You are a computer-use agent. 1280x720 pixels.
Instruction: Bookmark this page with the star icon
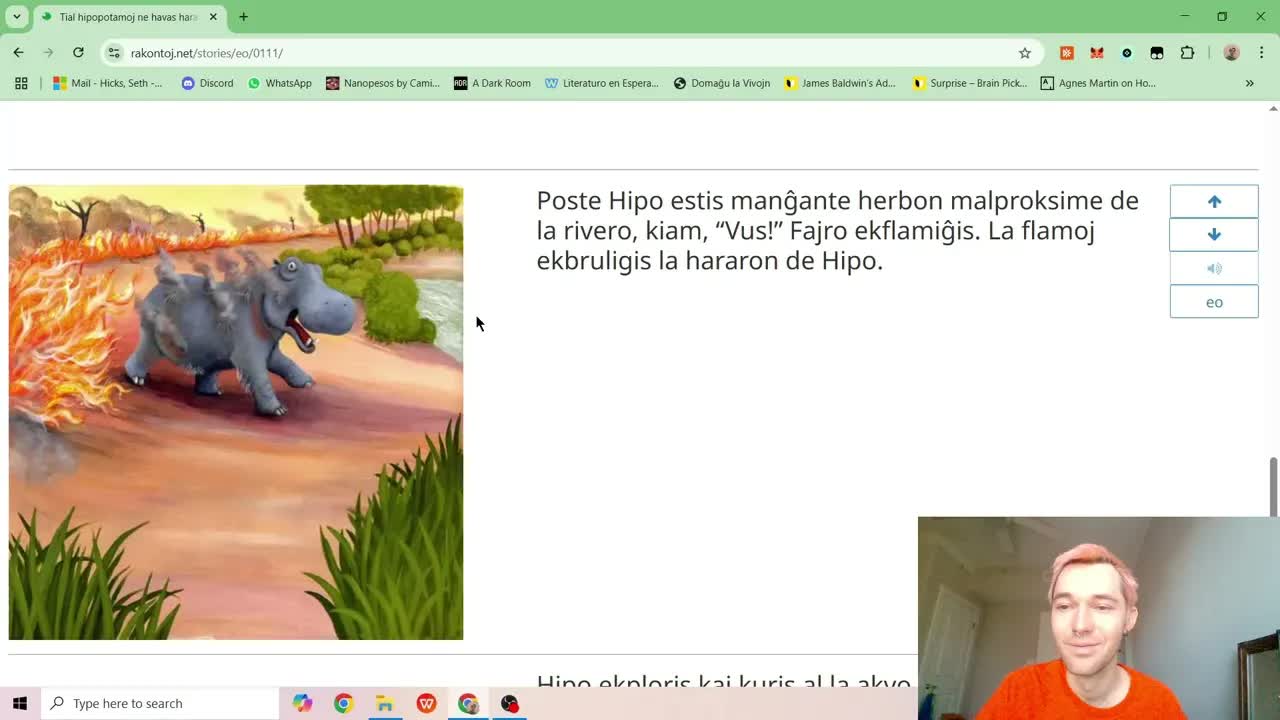pyautogui.click(x=1025, y=53)
